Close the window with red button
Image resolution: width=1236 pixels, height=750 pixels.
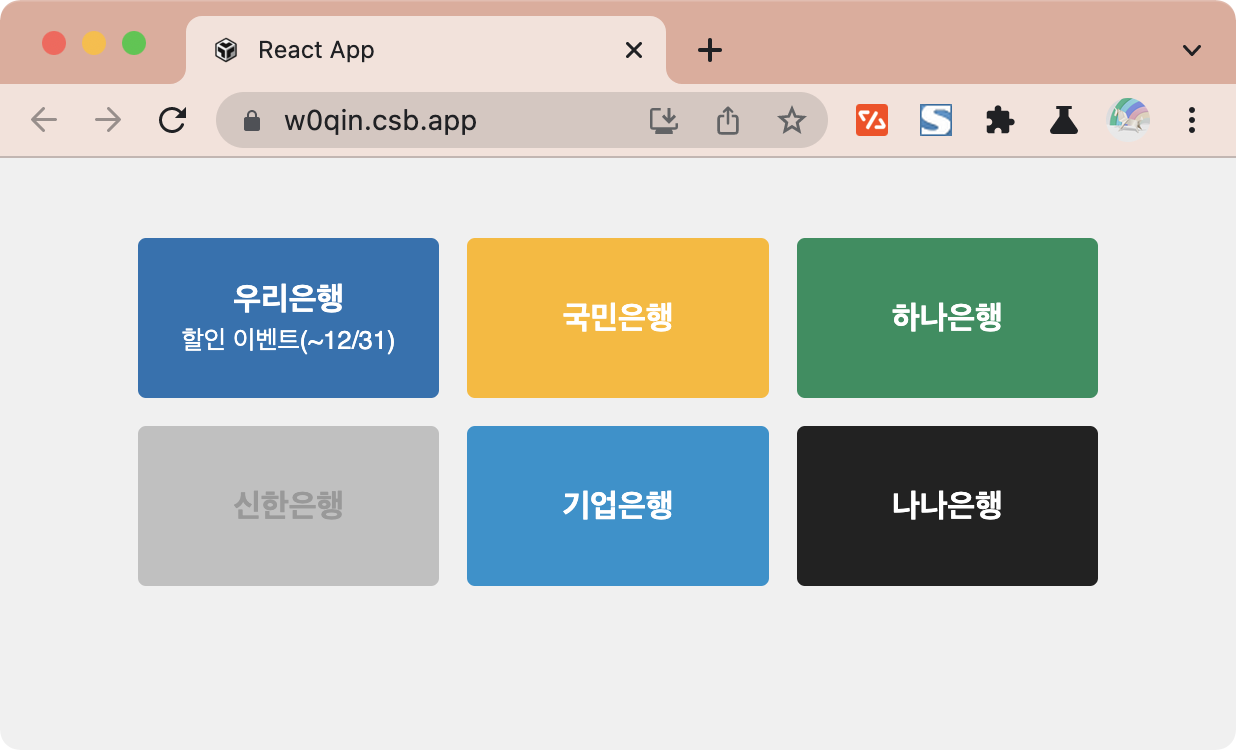54,44
